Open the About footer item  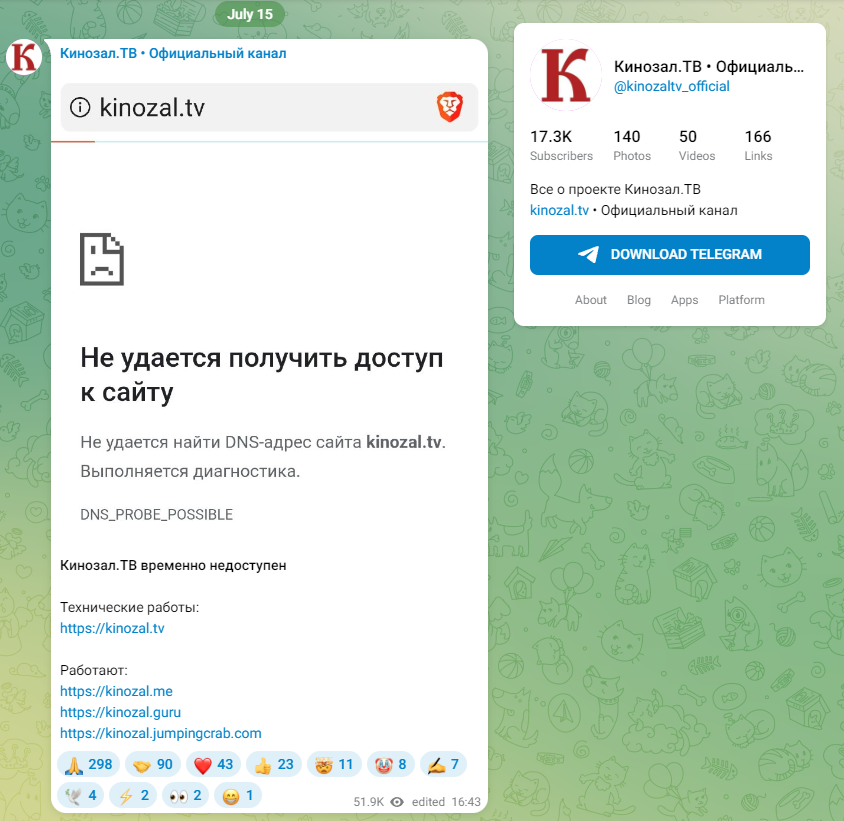[x=590, y=300]
